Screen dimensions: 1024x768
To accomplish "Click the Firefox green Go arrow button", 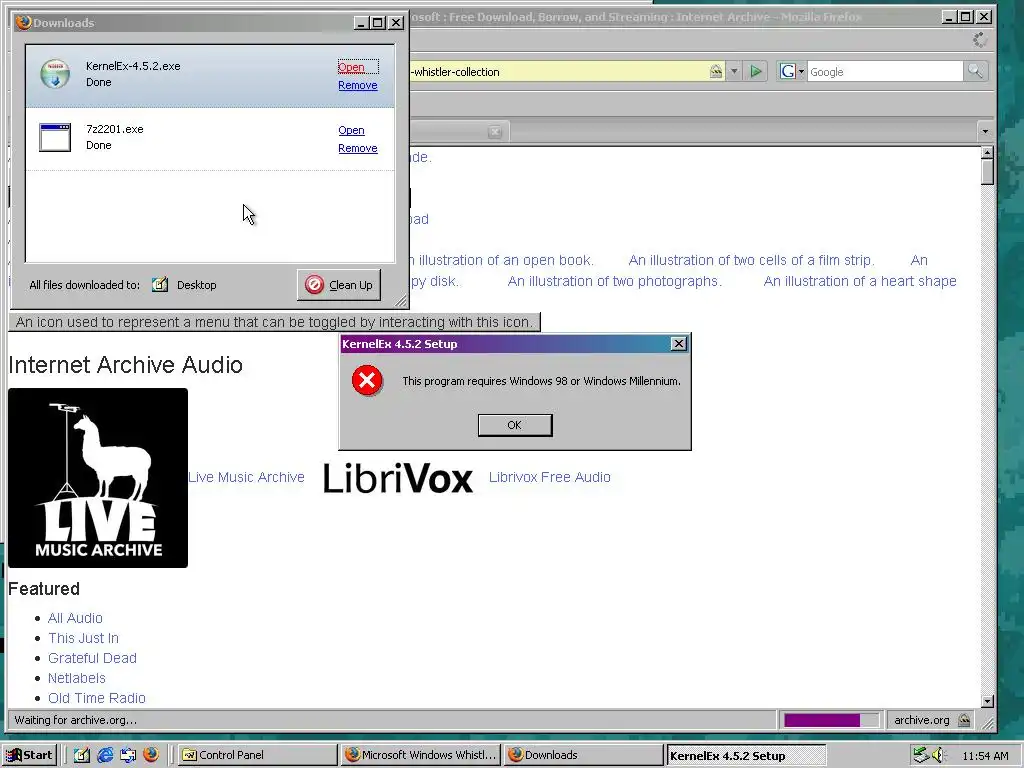I will point(756,71).
